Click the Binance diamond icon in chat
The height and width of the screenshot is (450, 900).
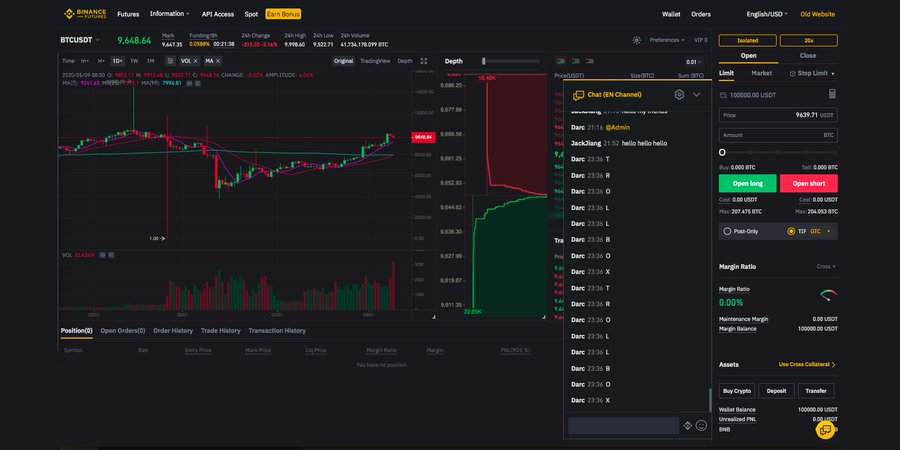pos(688,425)
